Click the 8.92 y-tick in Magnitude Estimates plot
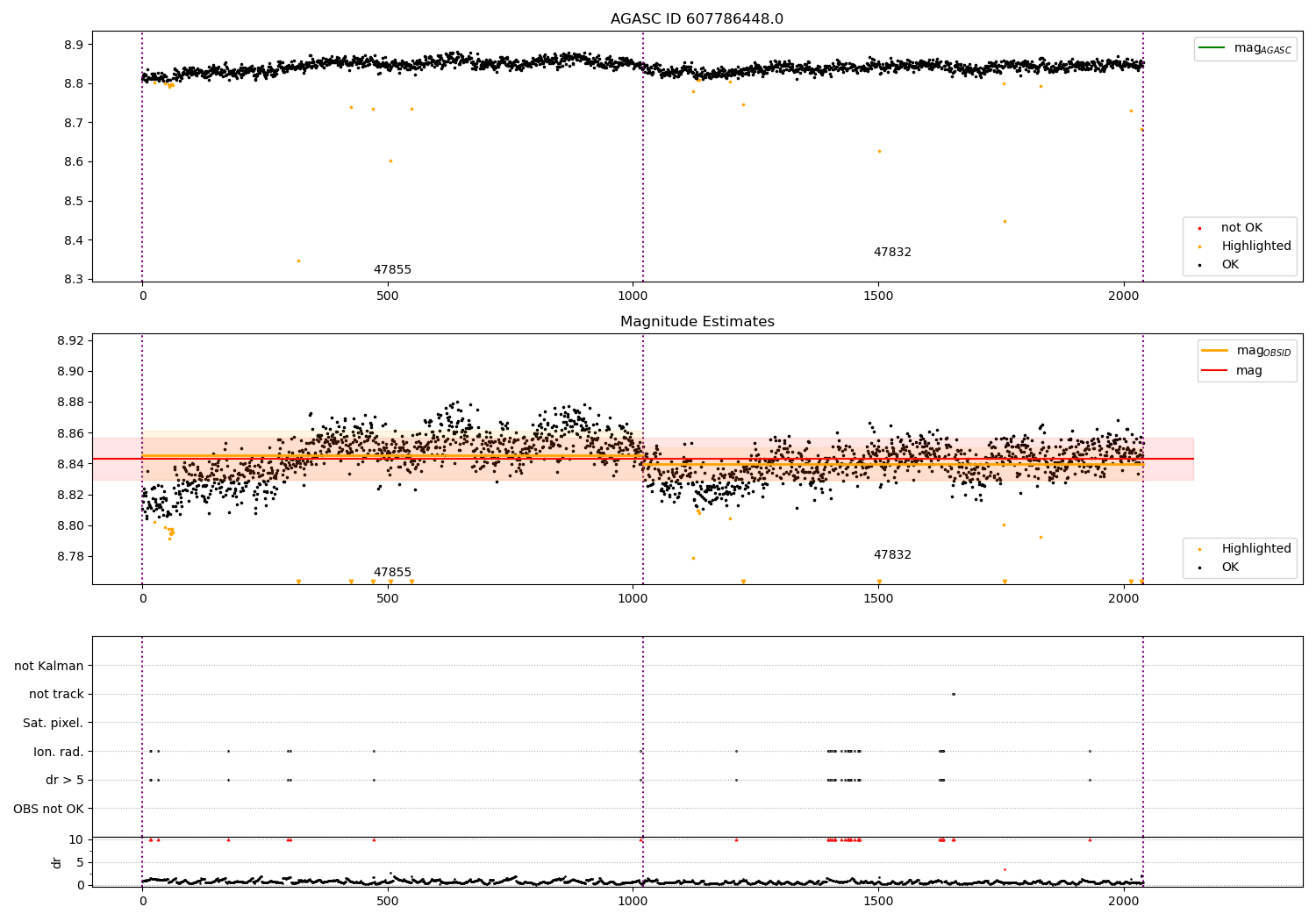Image resolution: width=1316 pixels, height=921 pixels. 70,341
